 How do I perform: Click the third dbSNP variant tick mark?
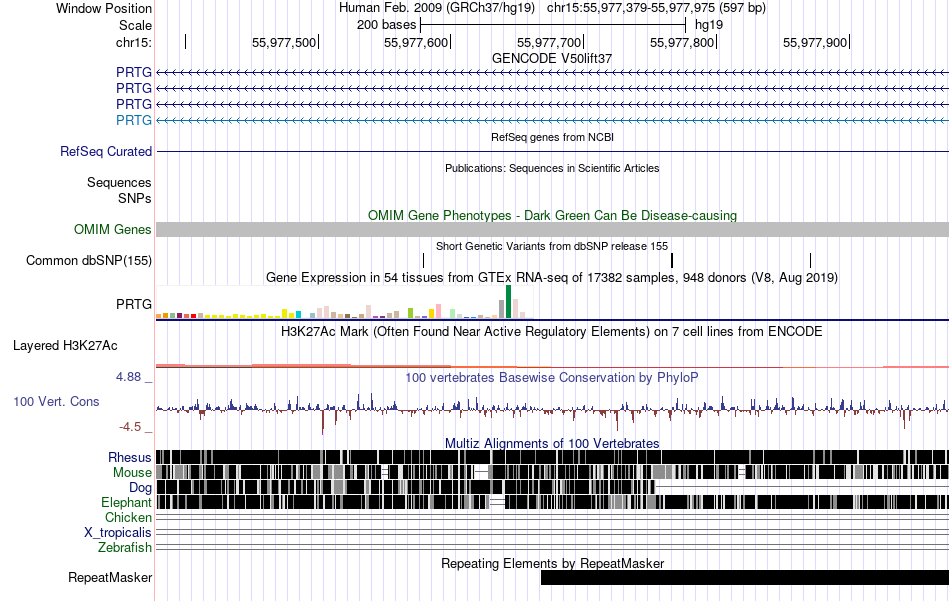[810, 261]
